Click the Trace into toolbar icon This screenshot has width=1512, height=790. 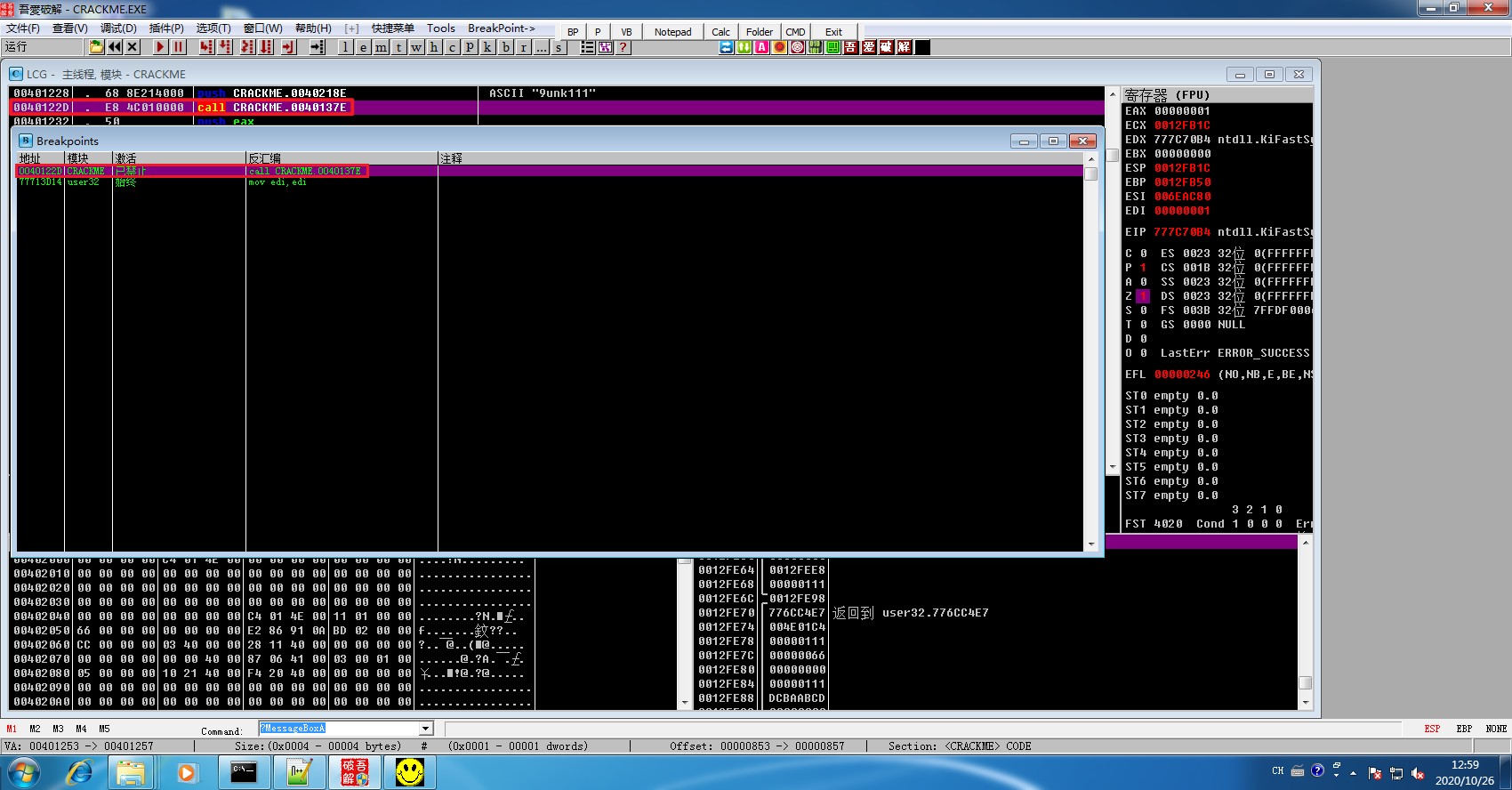[x=247, y=47]
